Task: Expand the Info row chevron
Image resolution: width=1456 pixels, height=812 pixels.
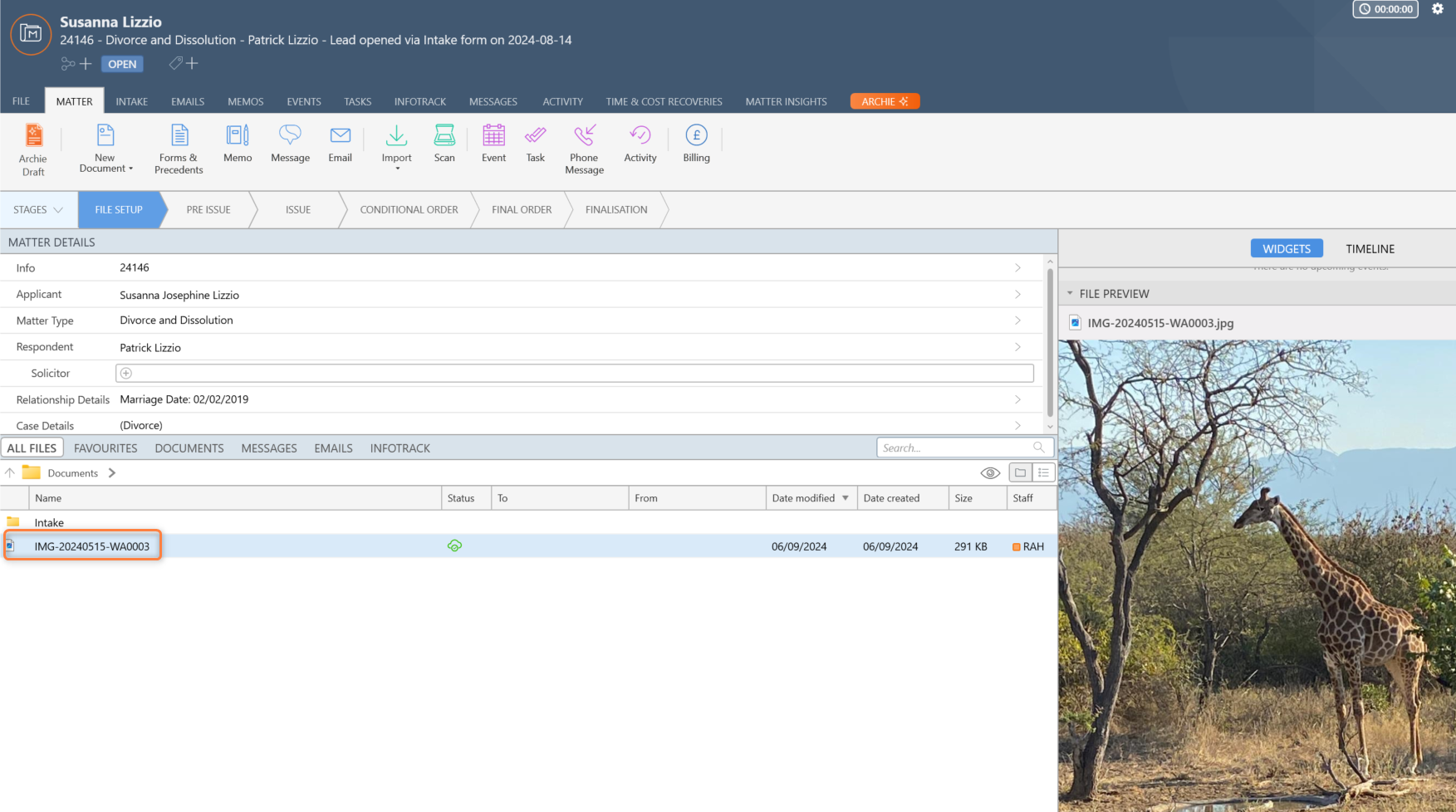Action: pyautogui.click(x=1017, y=267)
